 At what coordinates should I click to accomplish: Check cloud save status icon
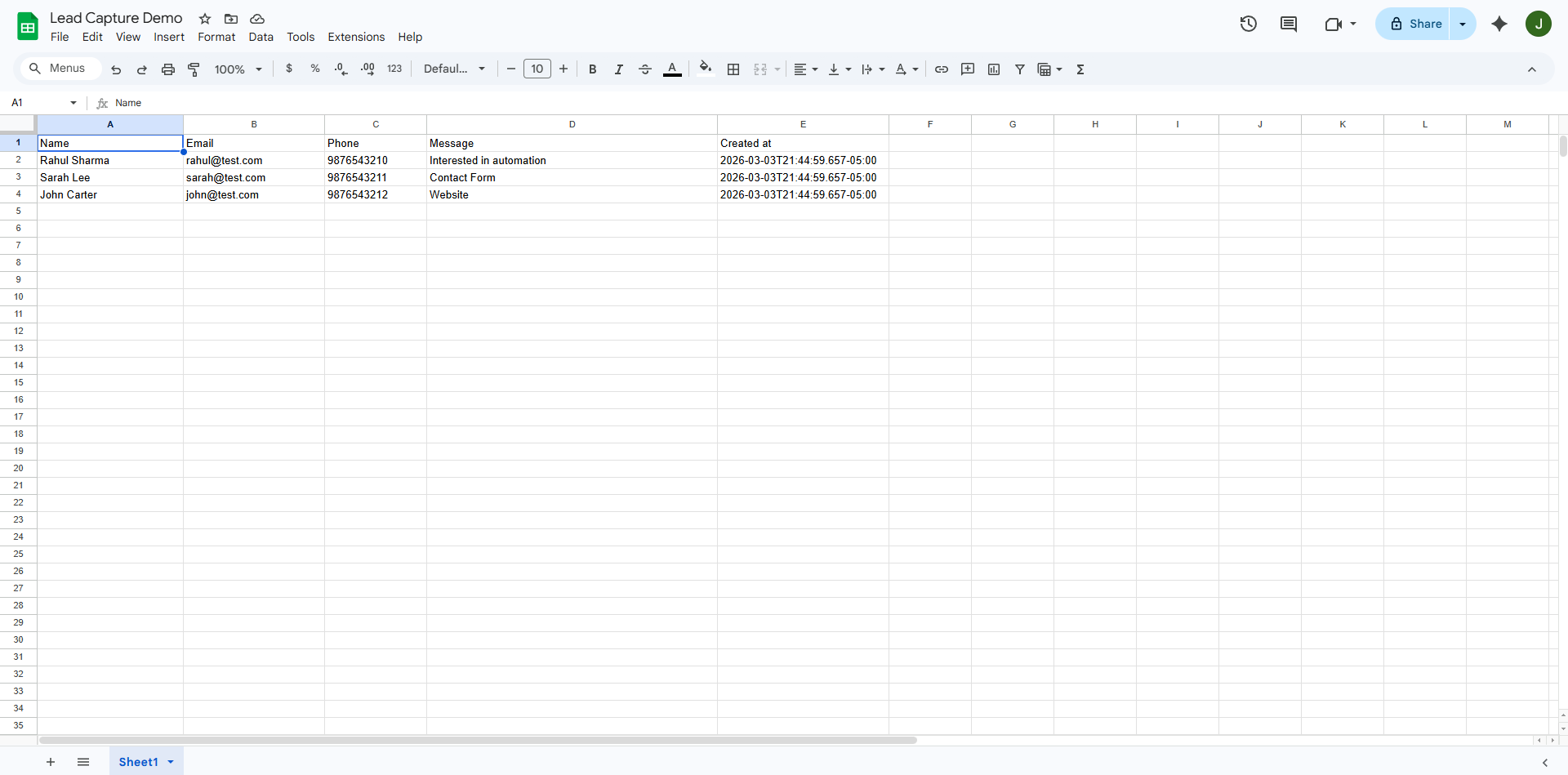257,19
